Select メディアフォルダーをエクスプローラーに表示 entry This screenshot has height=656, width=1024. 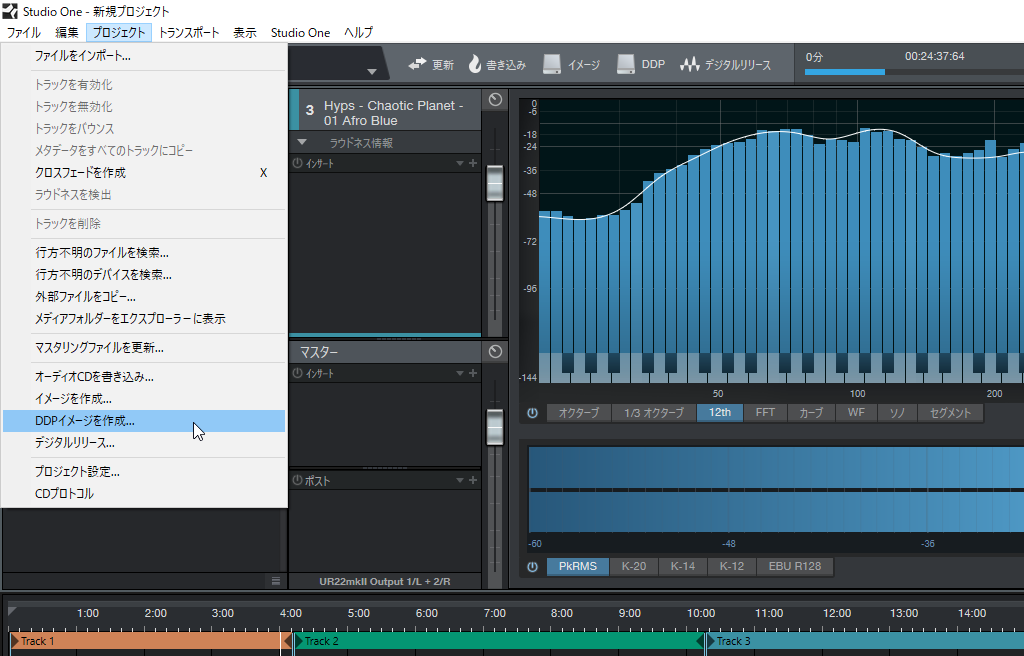point(144,319)
